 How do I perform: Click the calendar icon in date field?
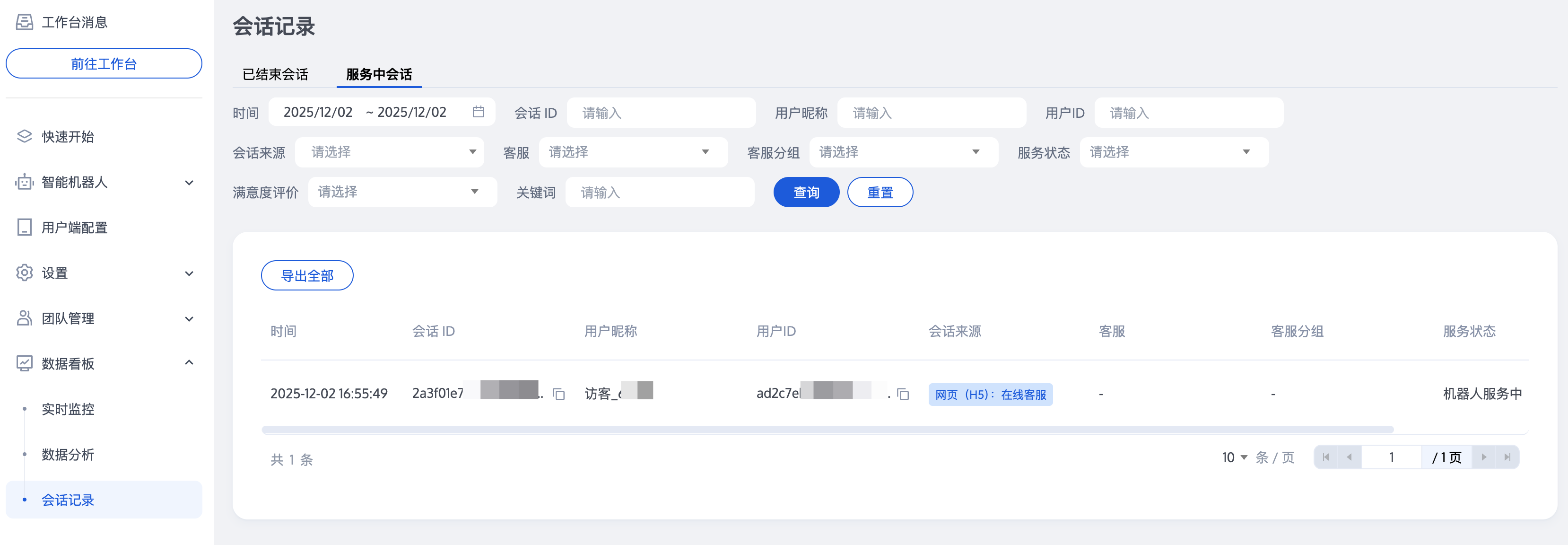[x=479, y=112]
